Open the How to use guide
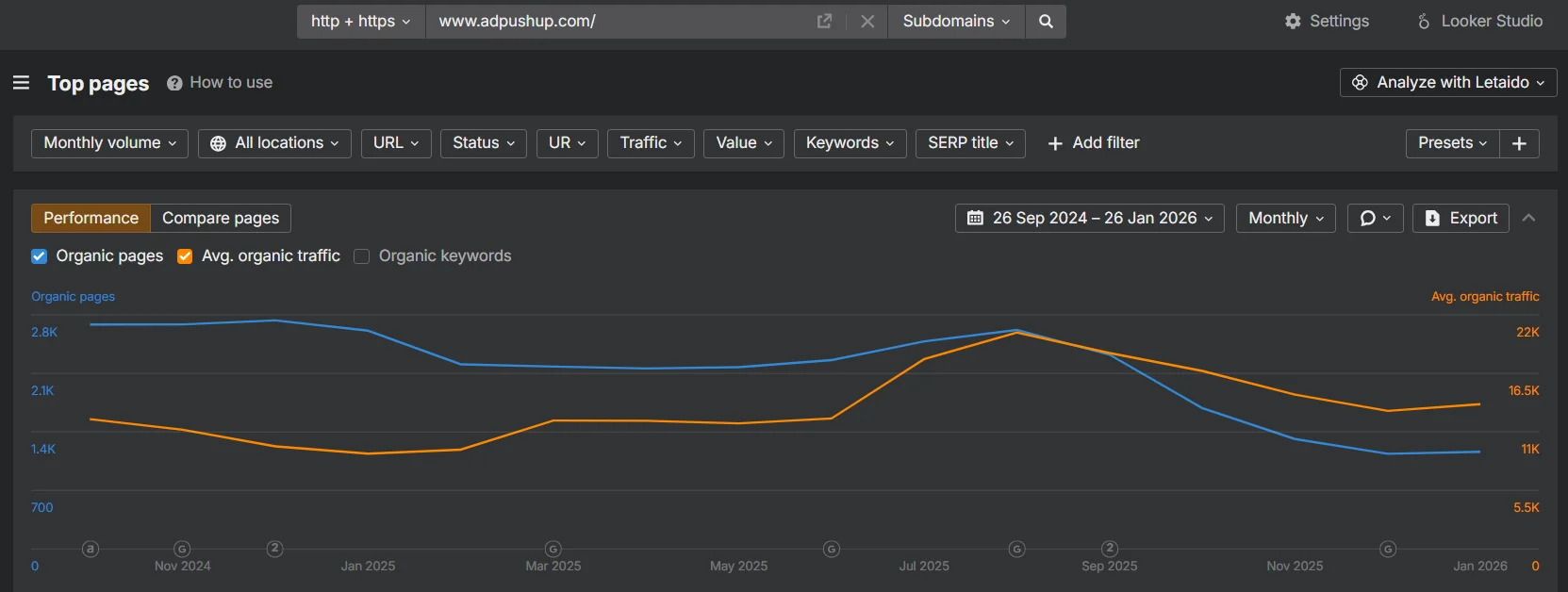Image resolution: width=1568 pixels, height=592 pixels. tap(231, 82)
